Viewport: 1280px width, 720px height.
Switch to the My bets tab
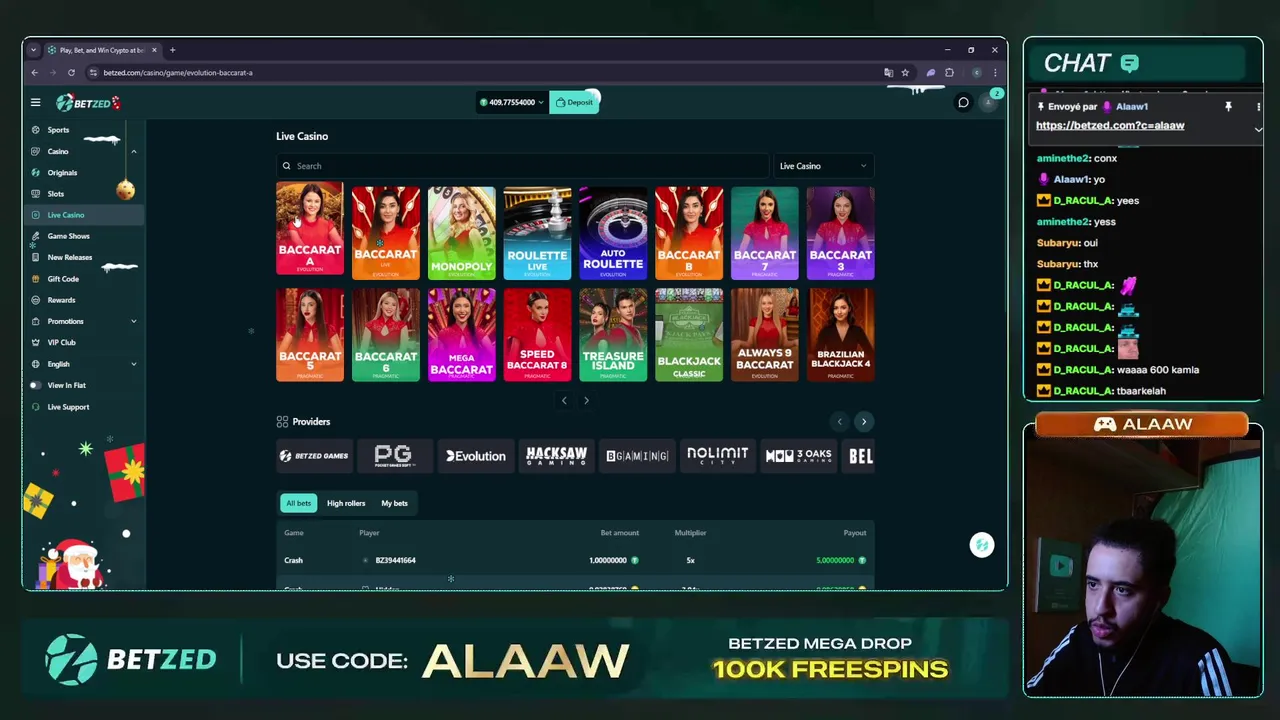(x=394, y=503)
